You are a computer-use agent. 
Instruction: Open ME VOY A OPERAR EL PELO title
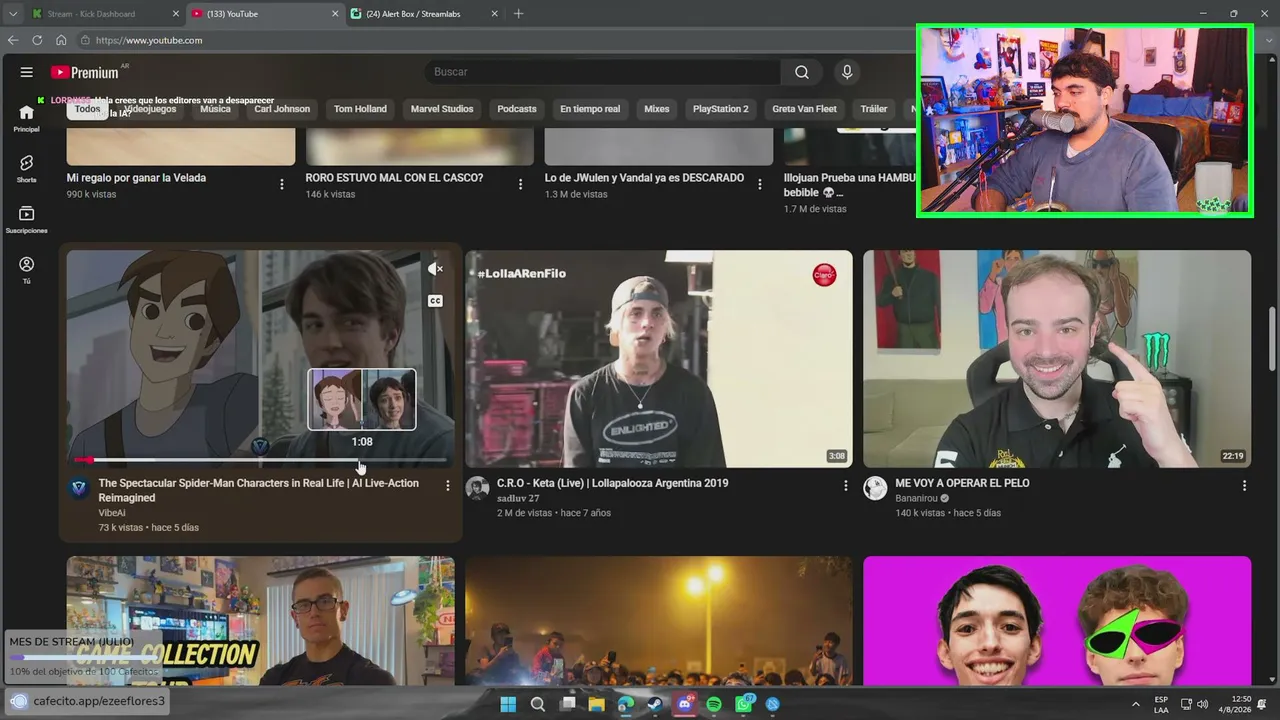[962, 483]
